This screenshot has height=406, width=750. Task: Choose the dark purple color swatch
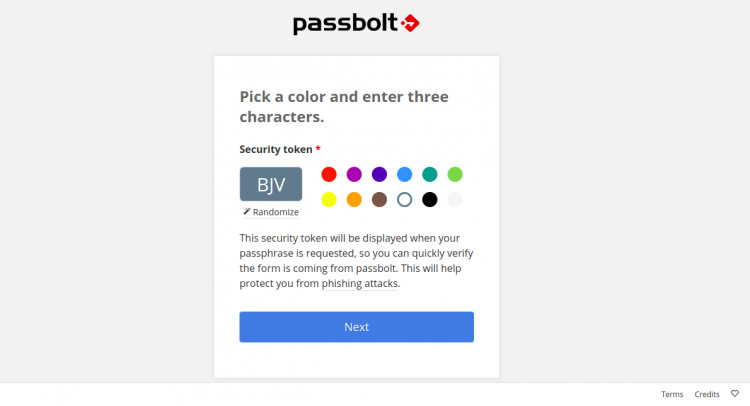tap(379, 174)
